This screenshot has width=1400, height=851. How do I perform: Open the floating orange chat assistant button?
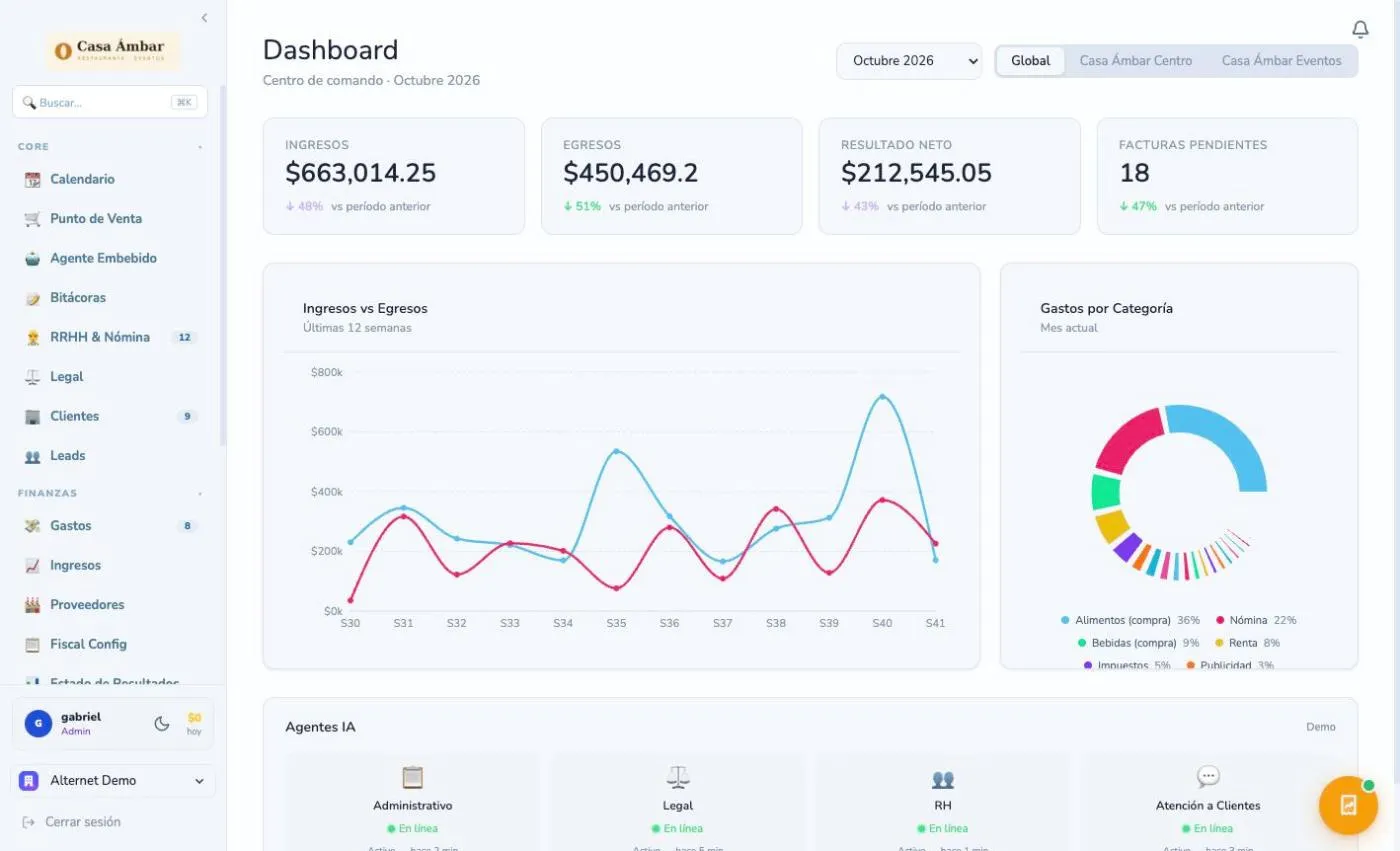coord(1348,805)
